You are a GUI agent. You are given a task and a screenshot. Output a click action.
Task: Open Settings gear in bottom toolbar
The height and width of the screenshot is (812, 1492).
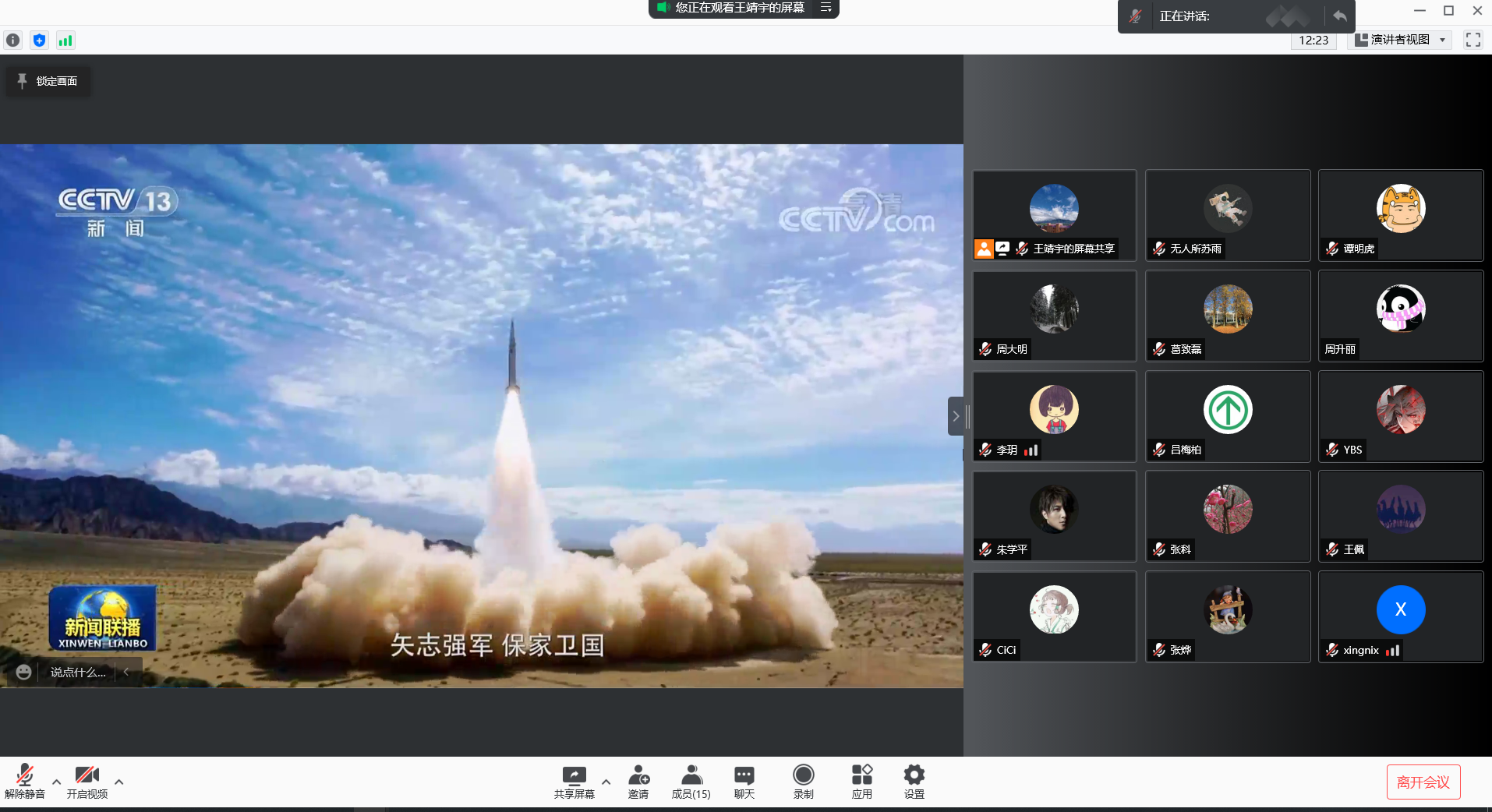(x=914, y=782)
